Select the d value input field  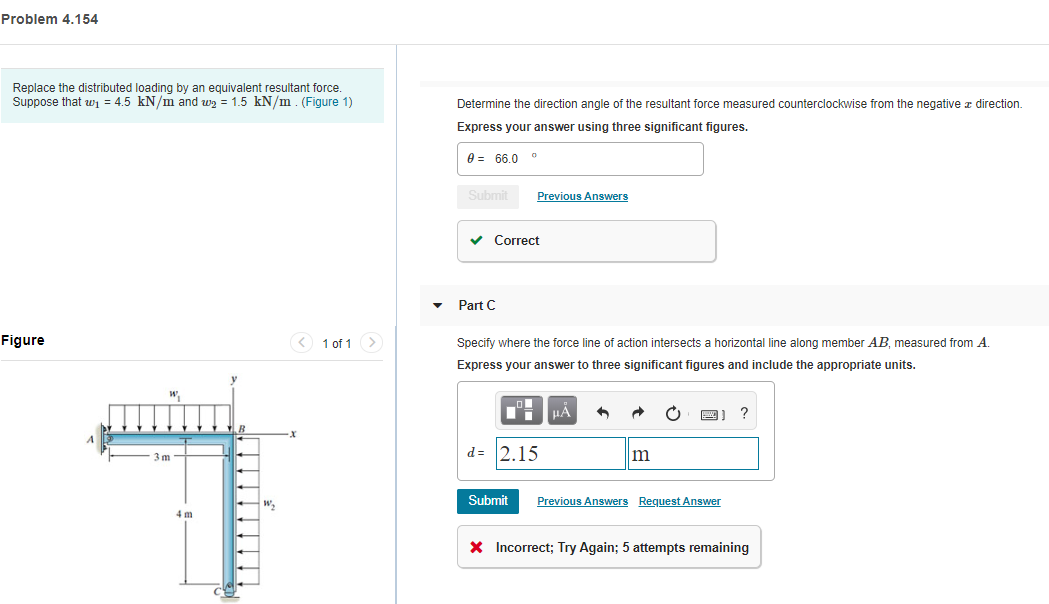(560, 453)
